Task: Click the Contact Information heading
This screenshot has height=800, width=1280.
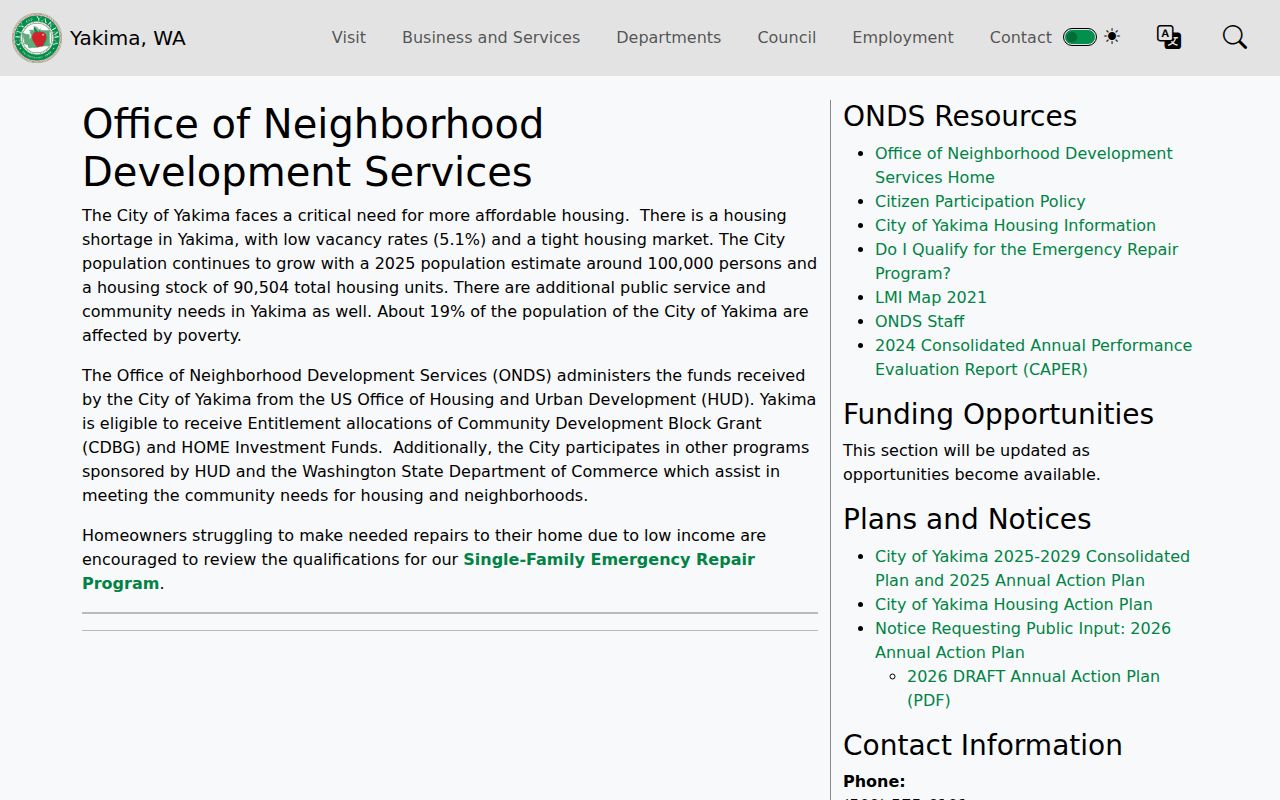Action: point(983,745)
